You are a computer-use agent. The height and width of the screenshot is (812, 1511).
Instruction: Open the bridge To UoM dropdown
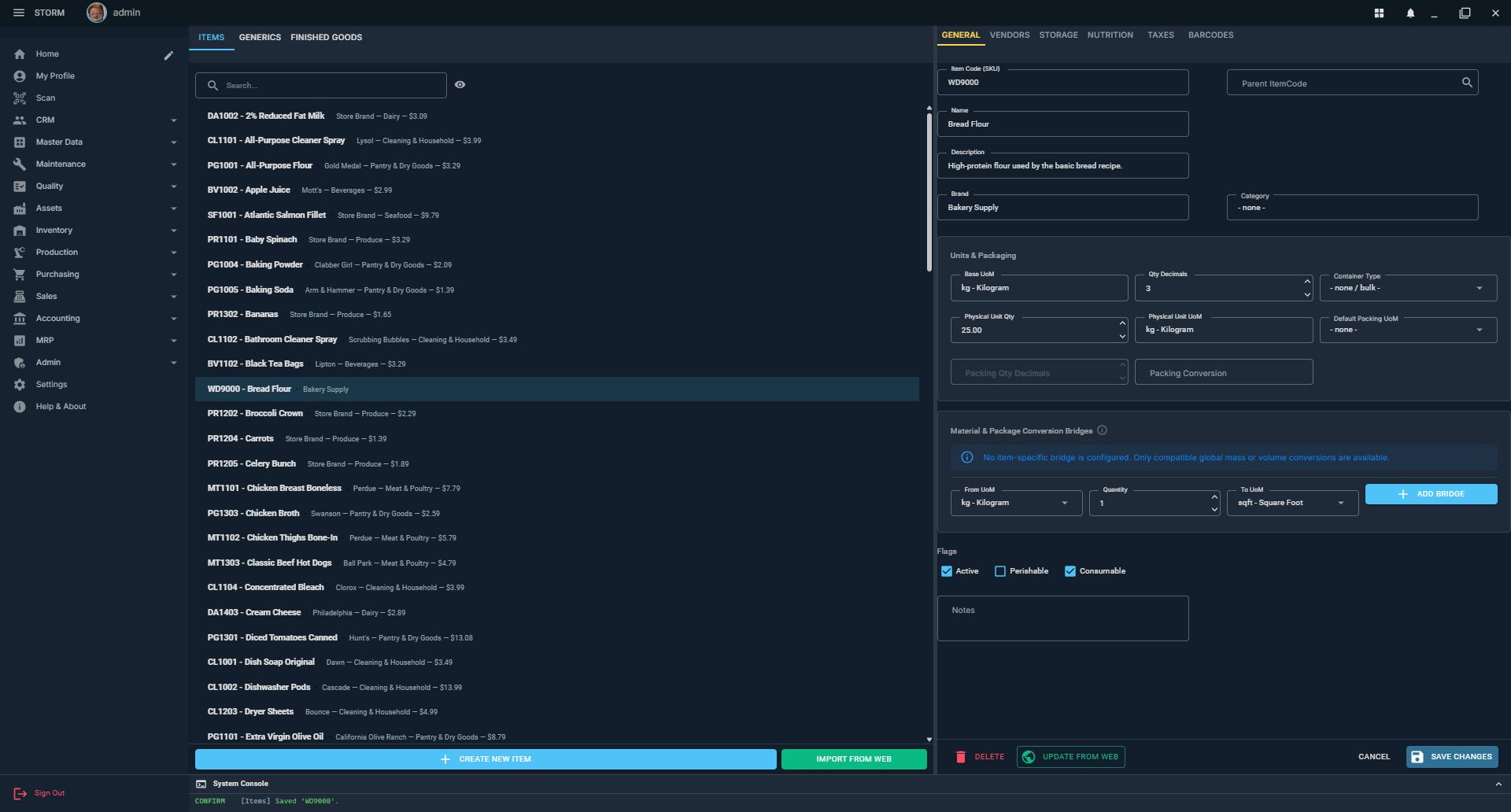[1292, 503]
